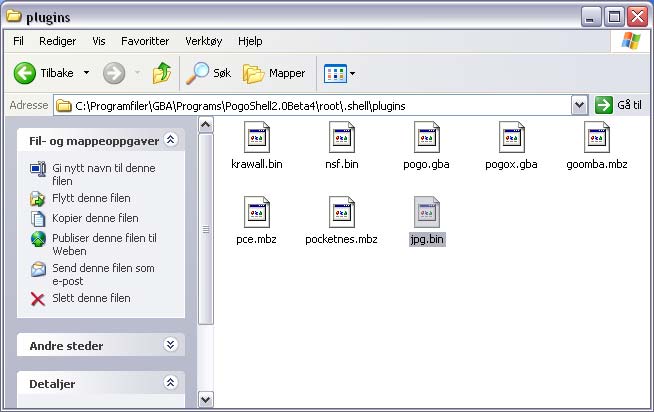Click the sidebar scroll down arrow

click(x=206, y=399)
